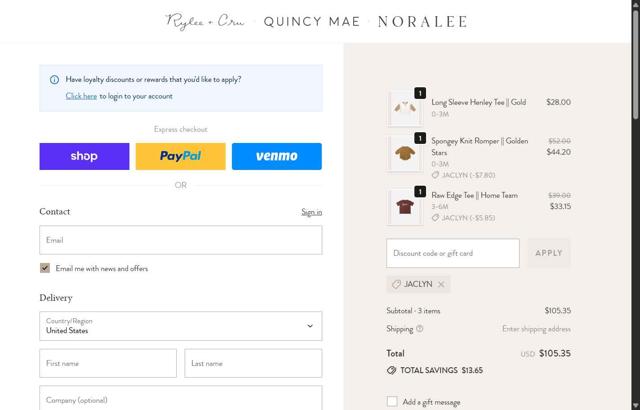Focus the discount code or gift card field

(x=453, y=253)
